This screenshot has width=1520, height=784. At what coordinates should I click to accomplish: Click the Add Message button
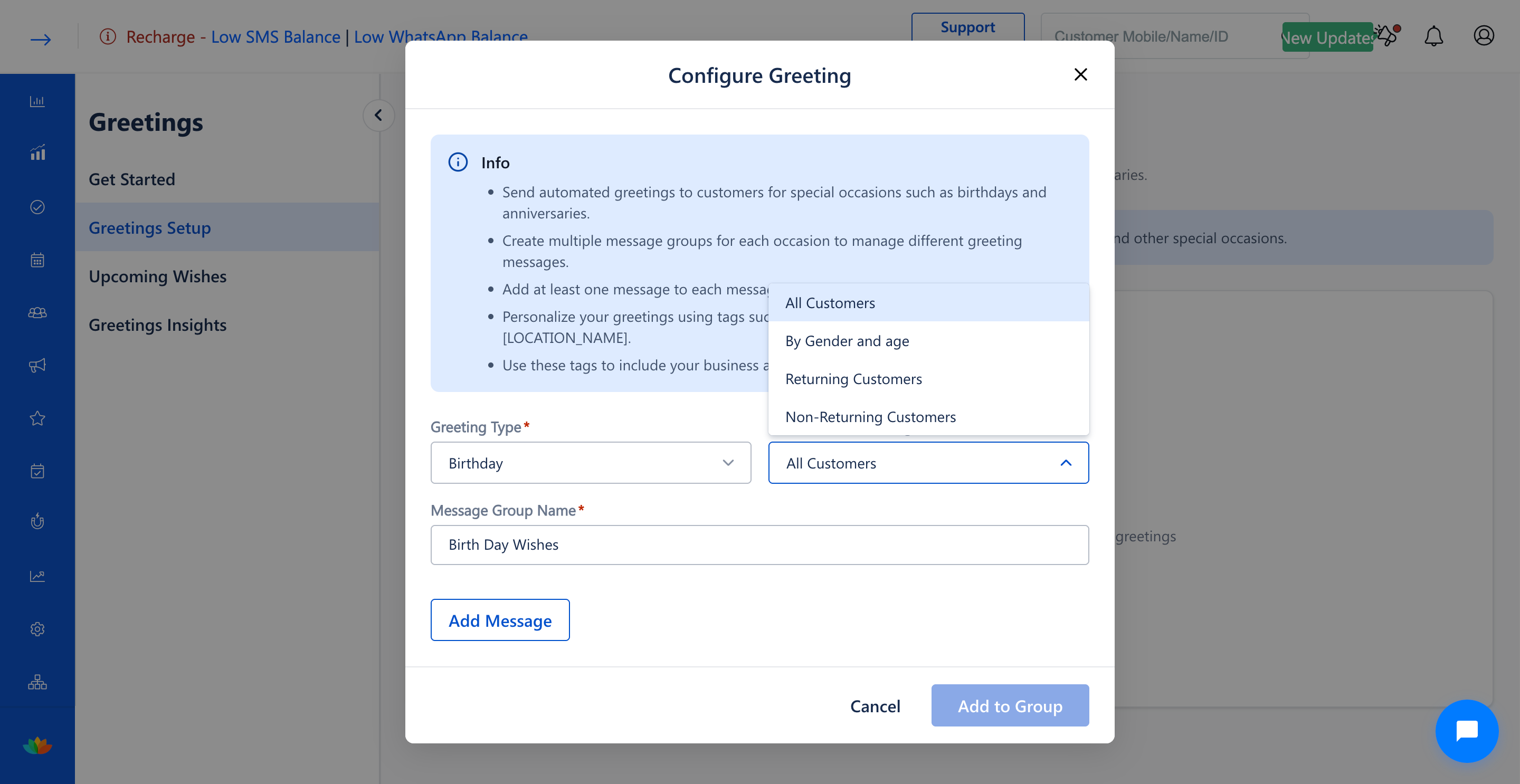point(500,620)
